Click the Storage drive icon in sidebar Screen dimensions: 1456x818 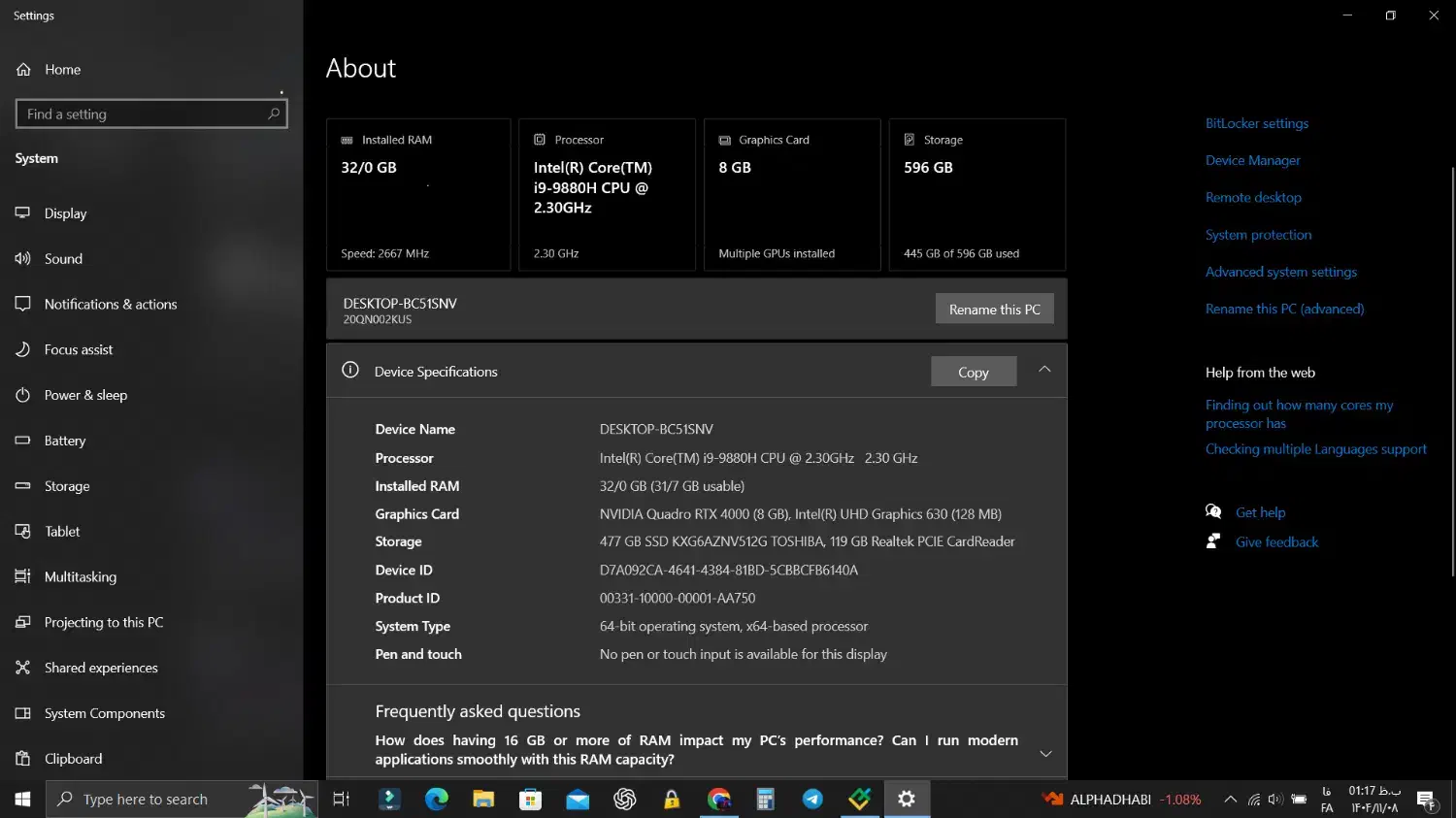pos(23,485)
